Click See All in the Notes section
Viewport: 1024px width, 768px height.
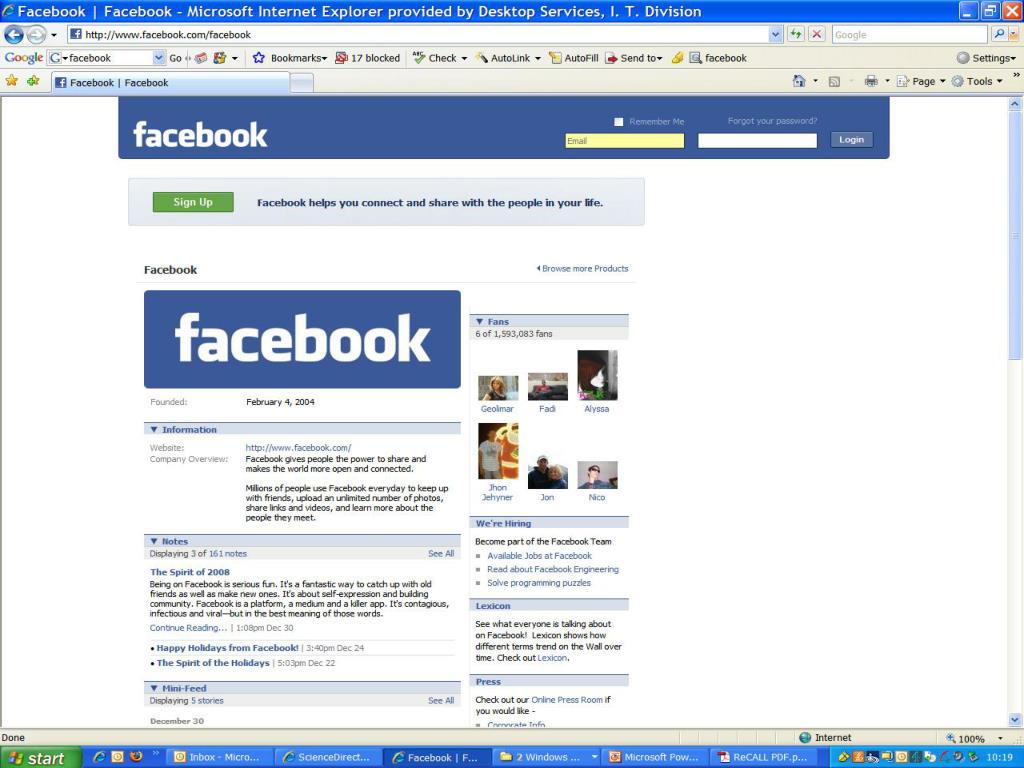coord(441,553)
